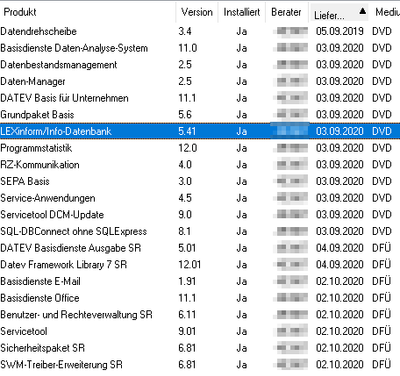This screenshot has width=400, height=376.
Task: Select the RZ-Kommunikation row
Action: [200, 165]
